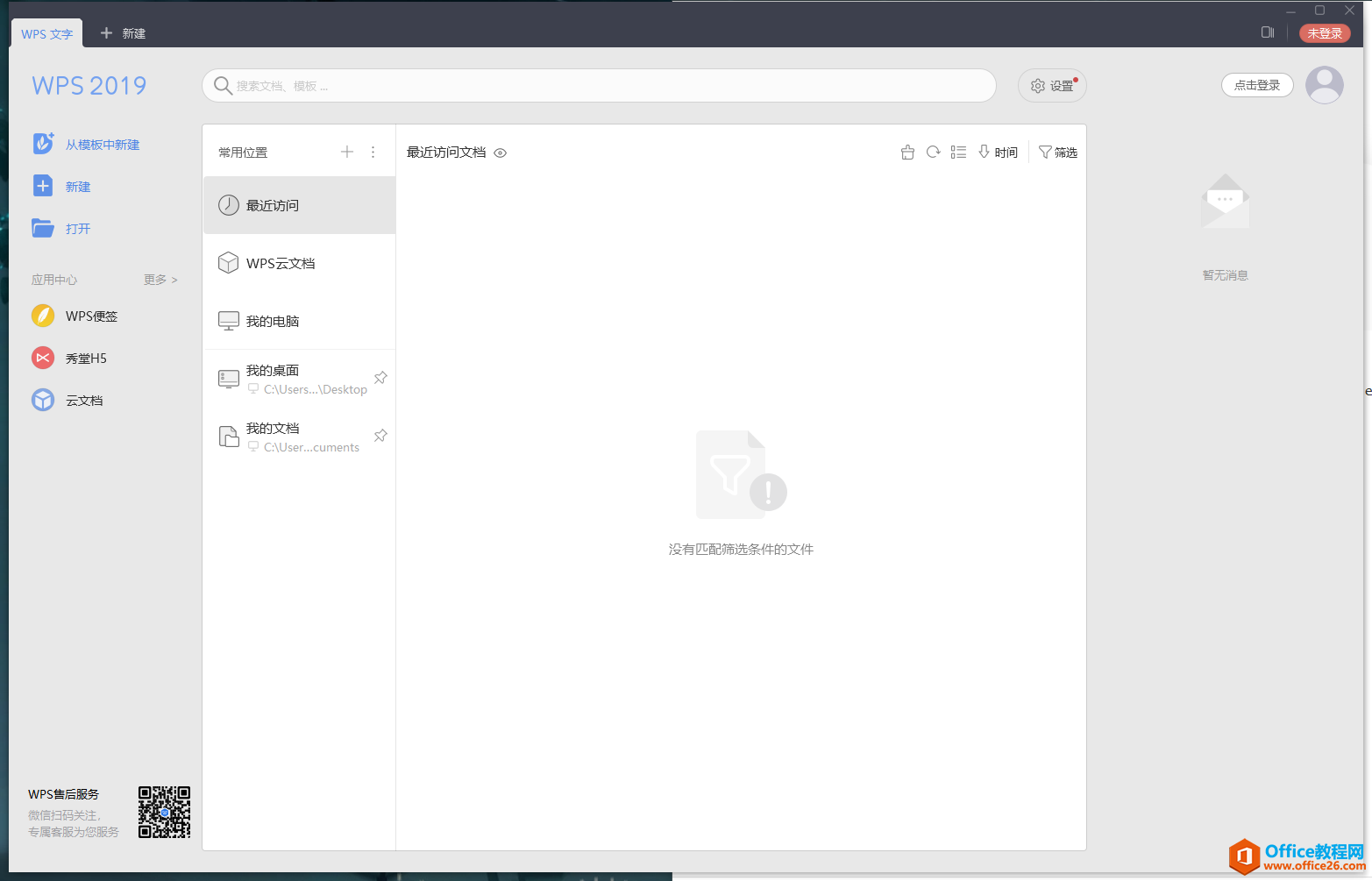Click the clock icon of 最近访问
Screen dimensions: 1372x881
coord(229,205)
